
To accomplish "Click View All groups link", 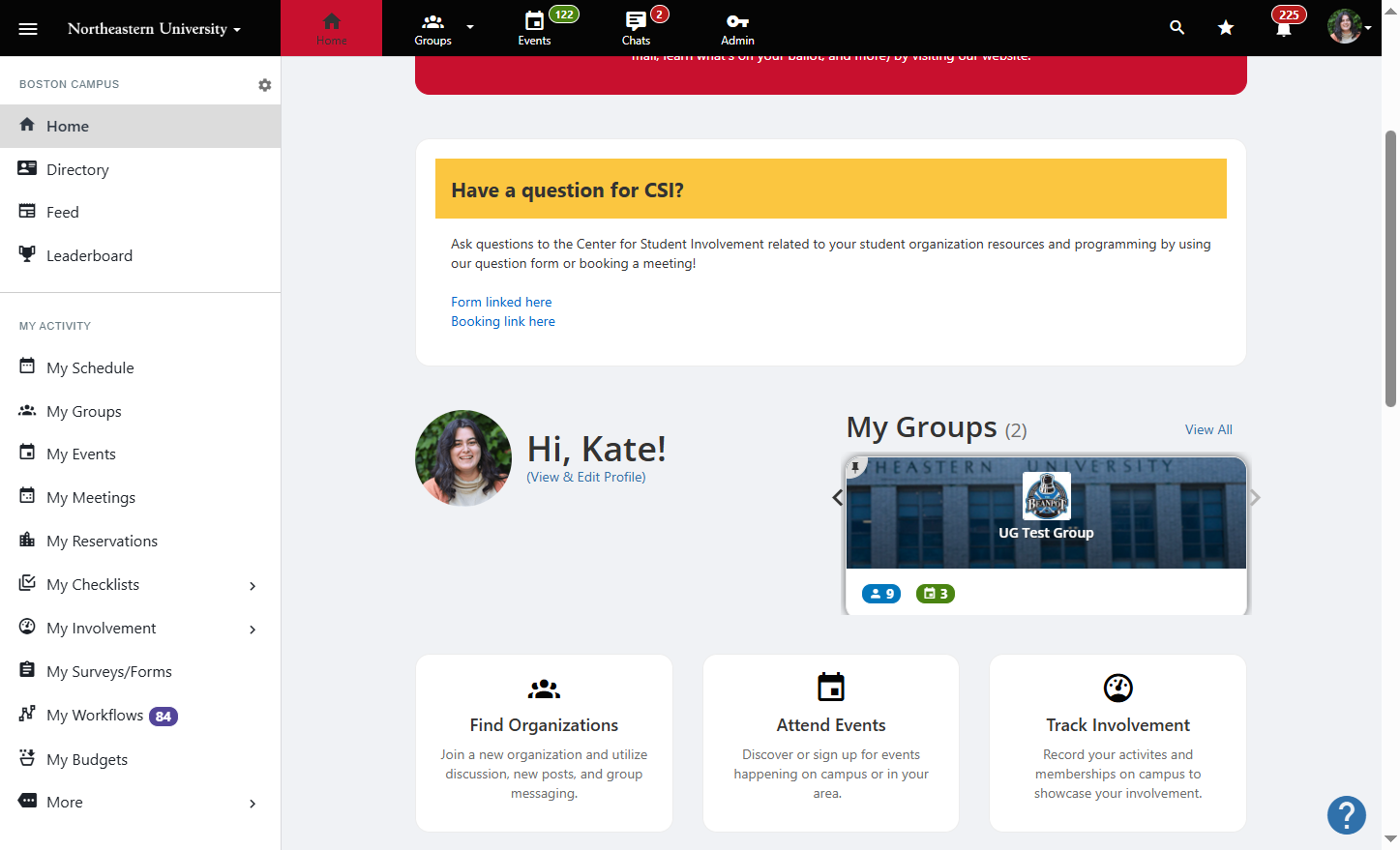I will pos(1208,429).
